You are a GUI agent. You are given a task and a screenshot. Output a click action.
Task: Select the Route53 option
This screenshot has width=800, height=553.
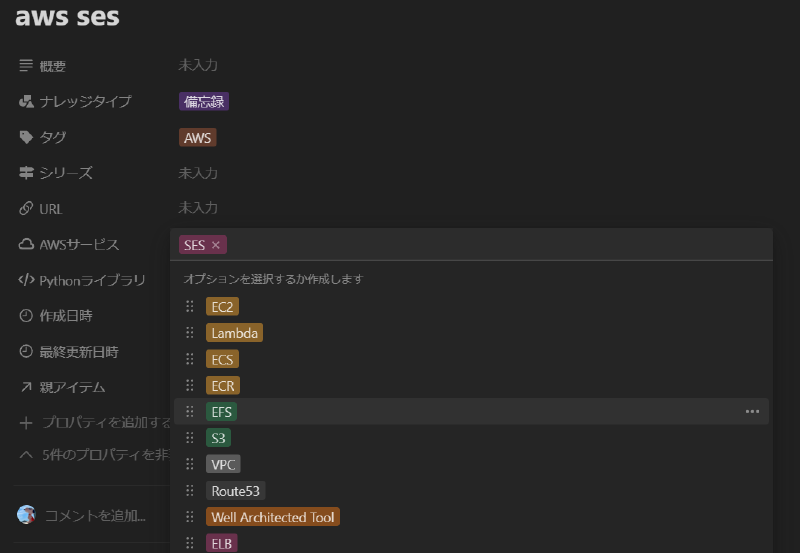(235, 491)
